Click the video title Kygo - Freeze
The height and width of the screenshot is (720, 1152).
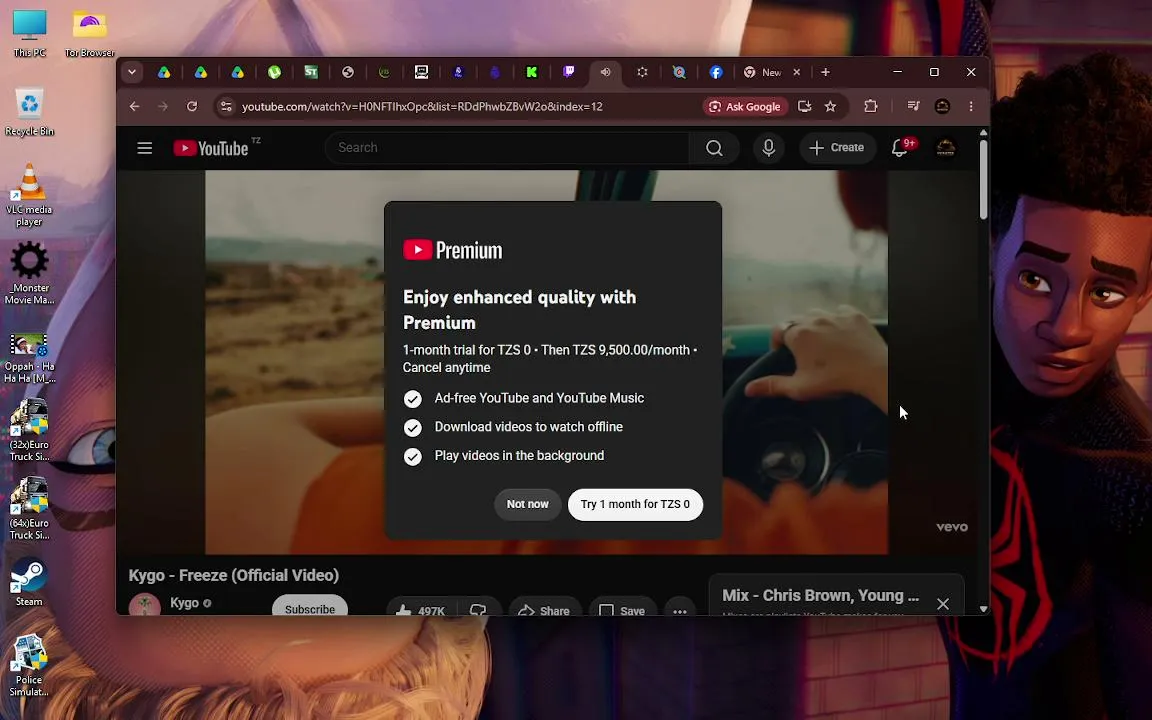tap(234, 575)
